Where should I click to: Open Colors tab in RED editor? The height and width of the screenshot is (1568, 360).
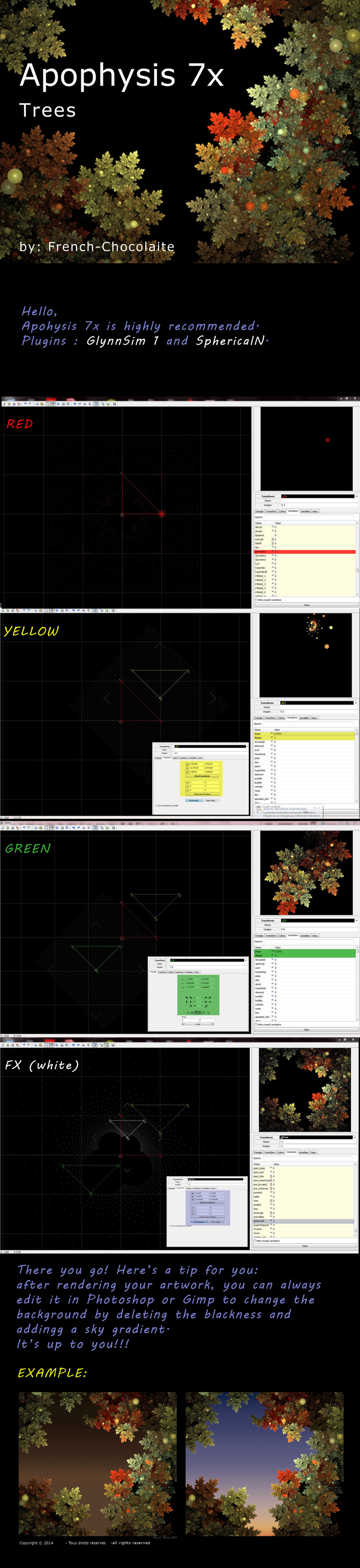pos(282,511)
